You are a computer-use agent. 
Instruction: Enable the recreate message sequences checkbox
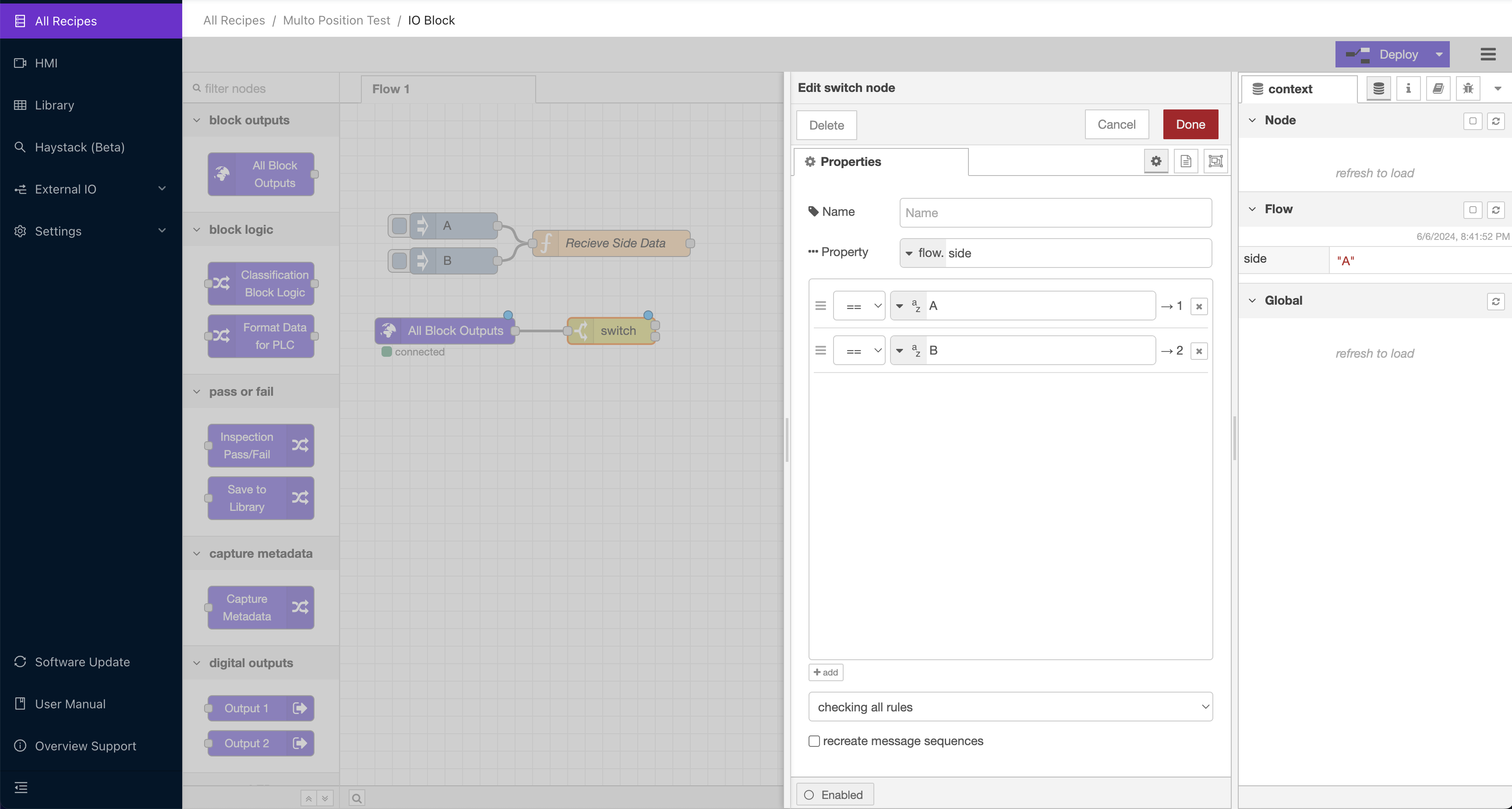(814, 741)
